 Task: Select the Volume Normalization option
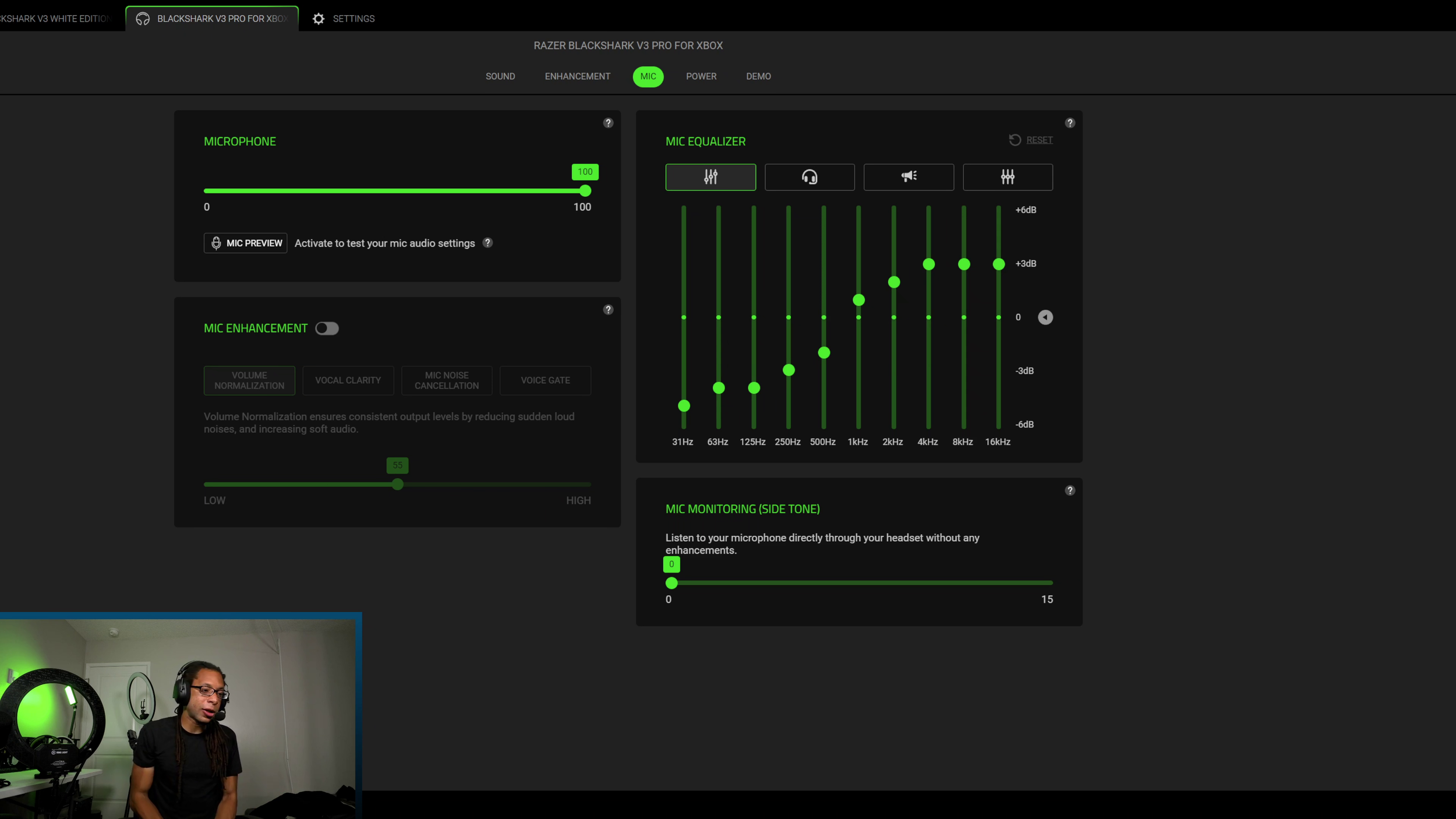tap(249, 380)
